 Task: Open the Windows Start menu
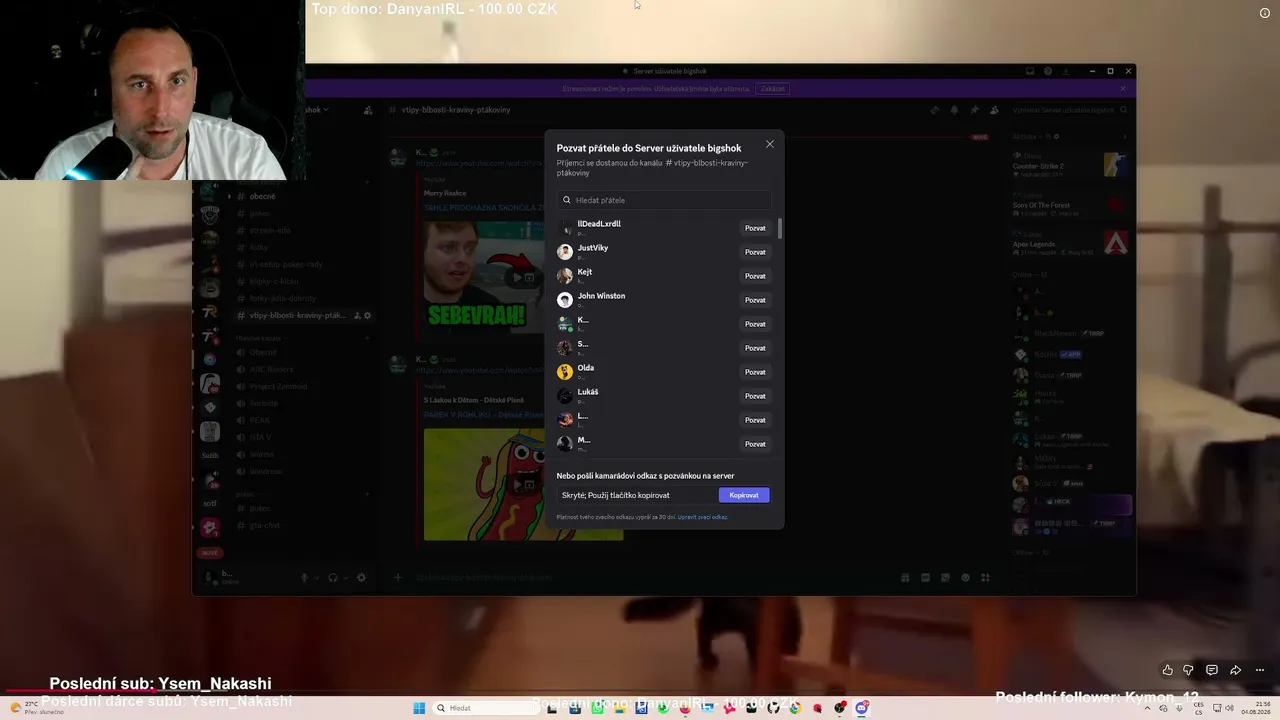tap(419, 708)
